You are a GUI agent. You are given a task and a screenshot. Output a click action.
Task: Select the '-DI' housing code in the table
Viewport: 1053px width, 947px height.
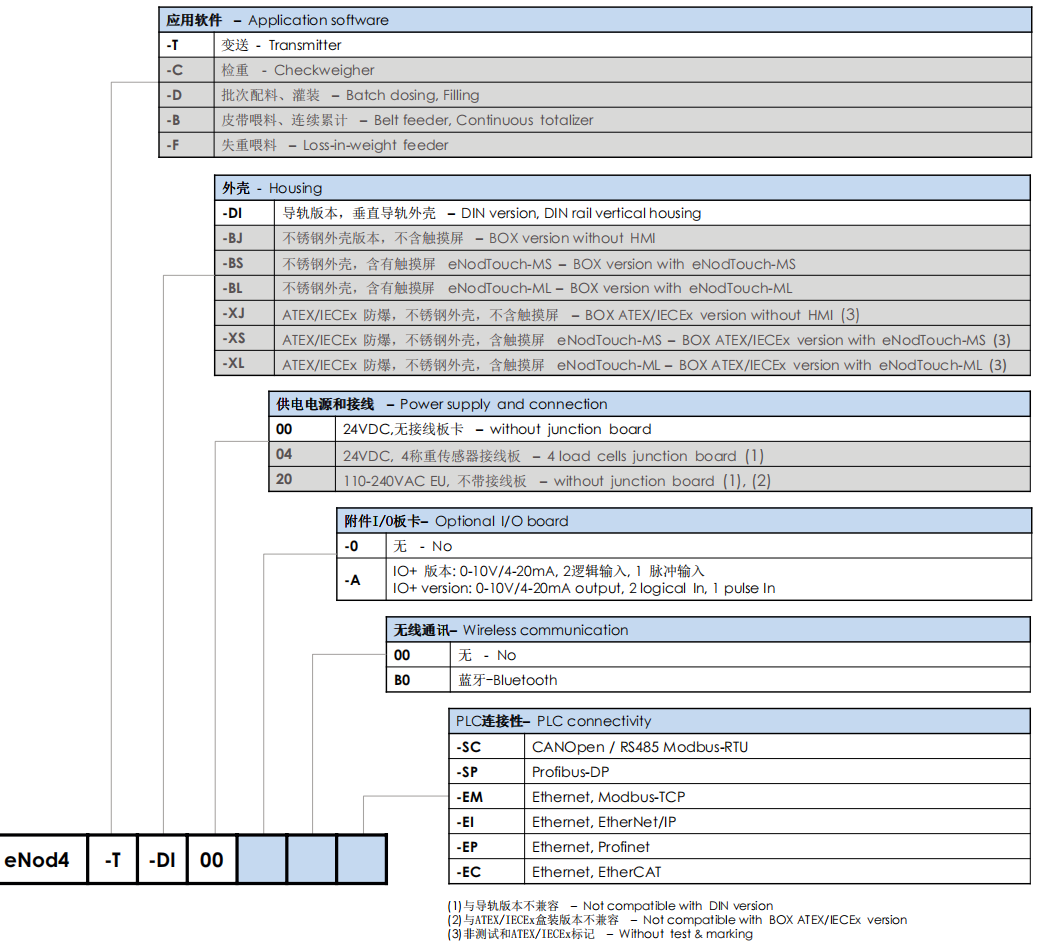click(244, 213)
